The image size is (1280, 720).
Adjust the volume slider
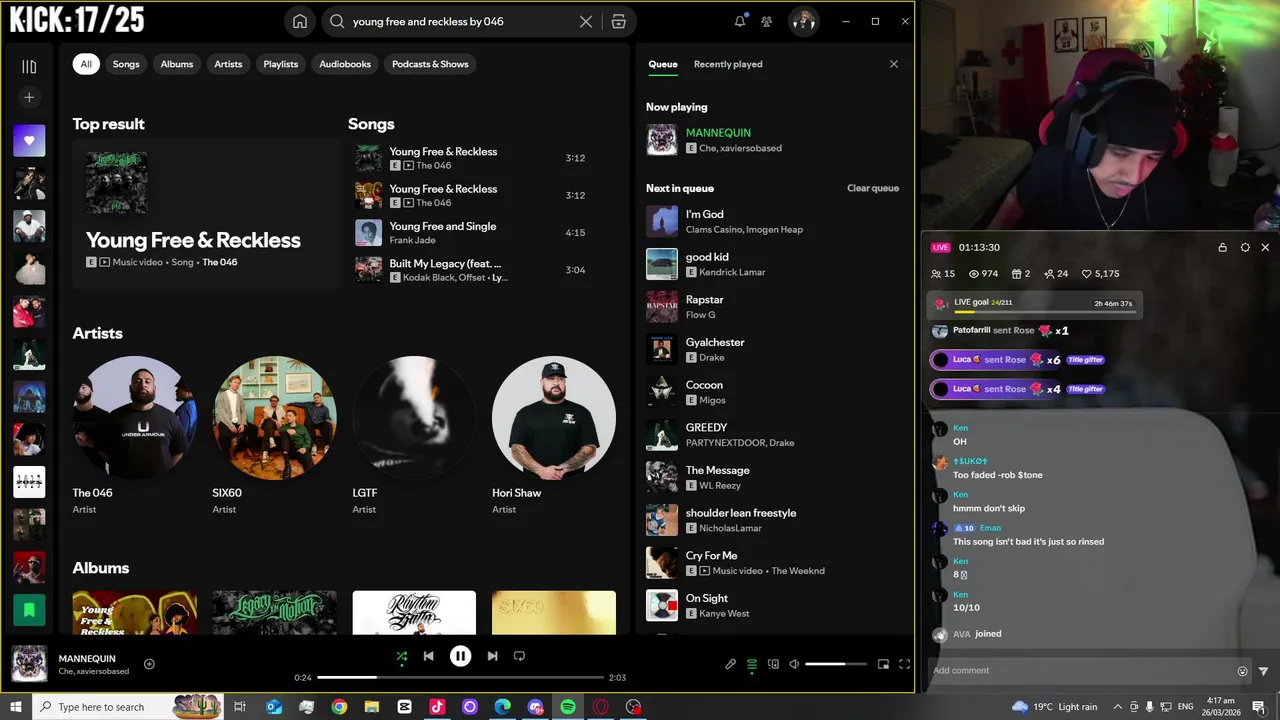836,664
